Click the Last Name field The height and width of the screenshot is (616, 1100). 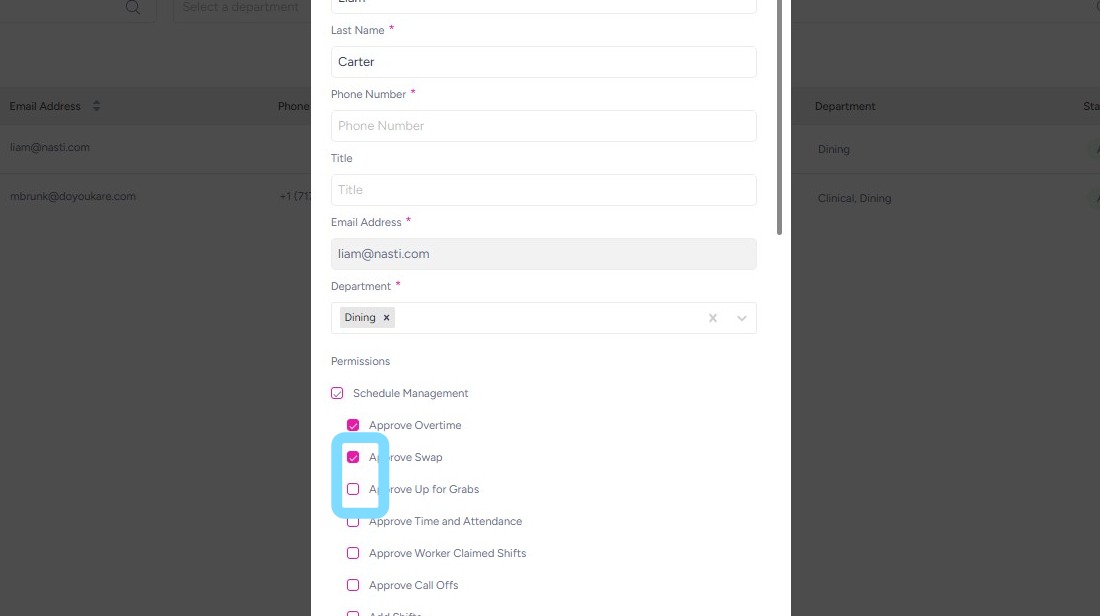point(543,62)
